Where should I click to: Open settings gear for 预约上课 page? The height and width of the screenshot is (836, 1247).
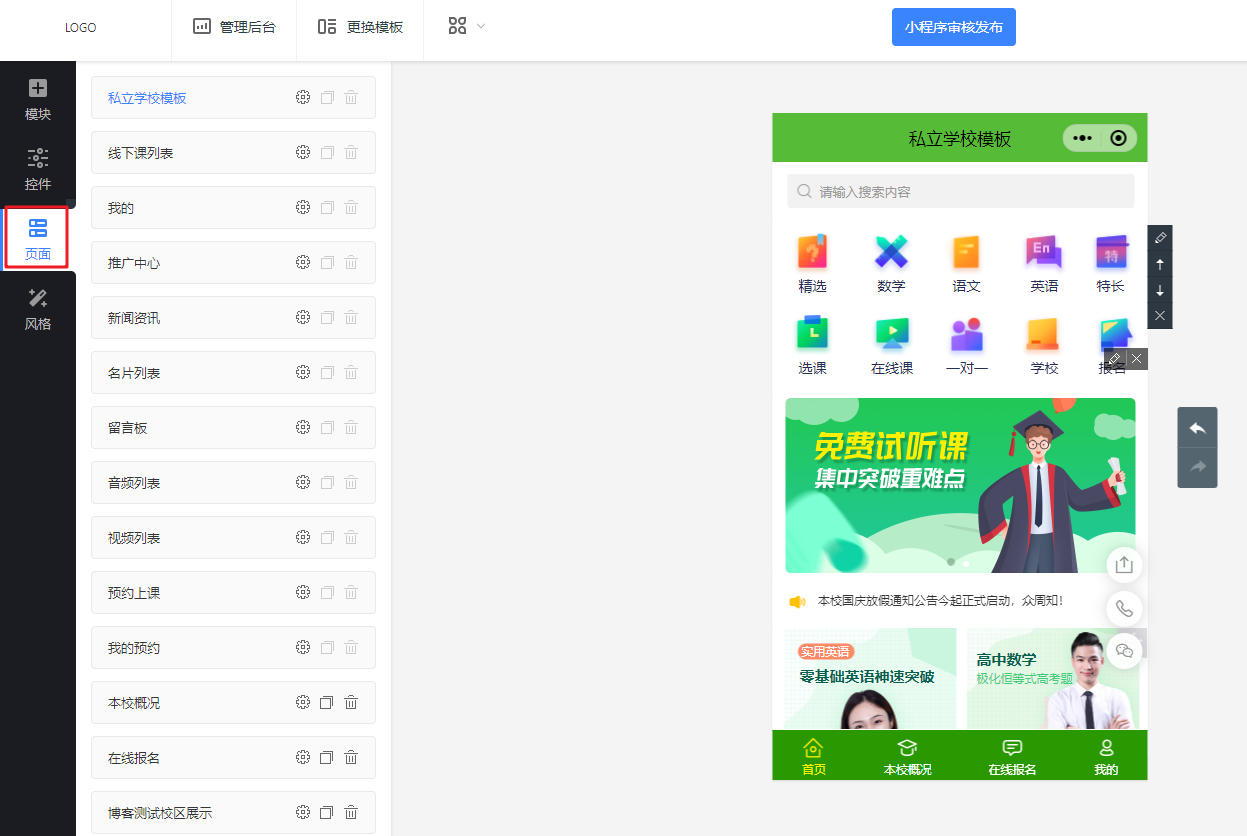click(x=303, y=592)
